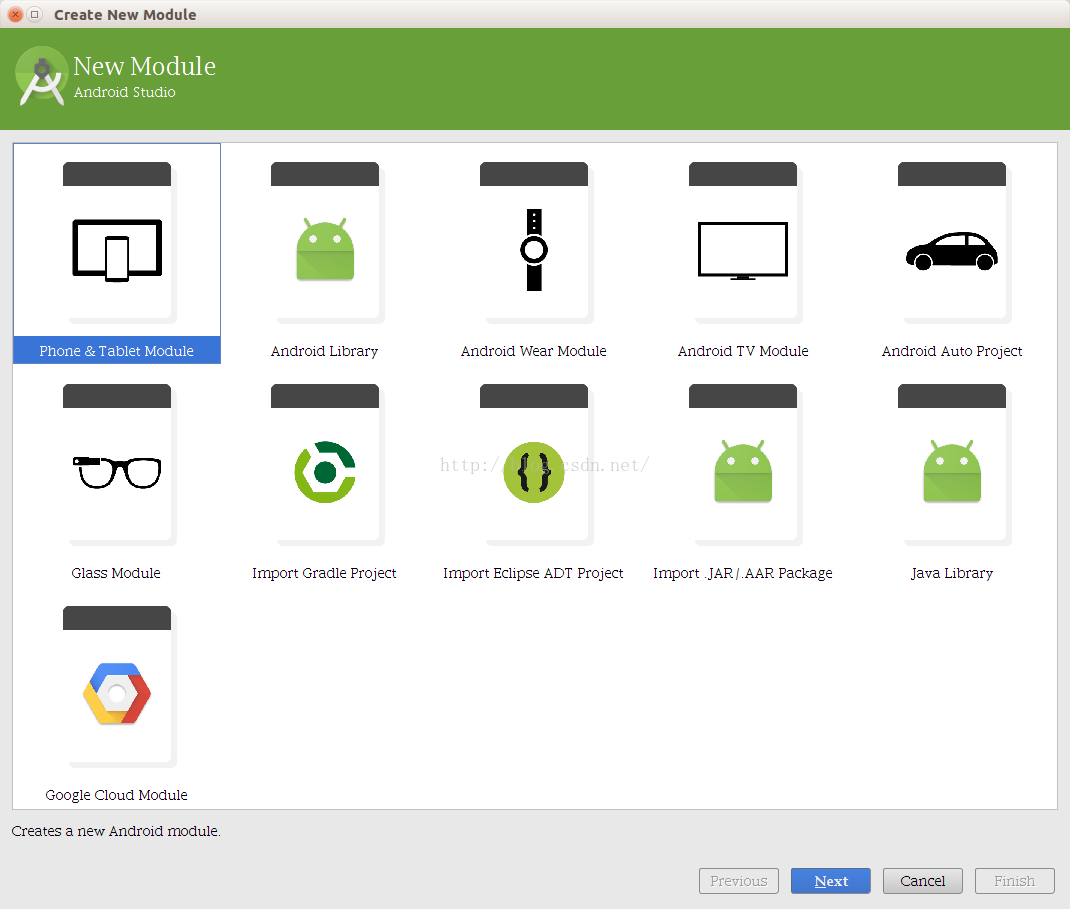This screenshot has height=909, width=1070.
Task: Choose the Glass Module glasses icon
Action: click(117, 472)
